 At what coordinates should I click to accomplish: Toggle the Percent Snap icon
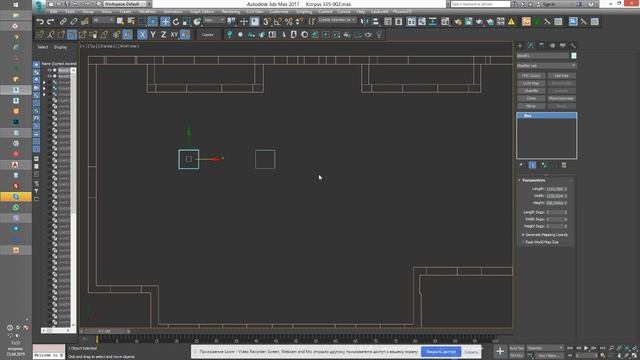point(289,22)
